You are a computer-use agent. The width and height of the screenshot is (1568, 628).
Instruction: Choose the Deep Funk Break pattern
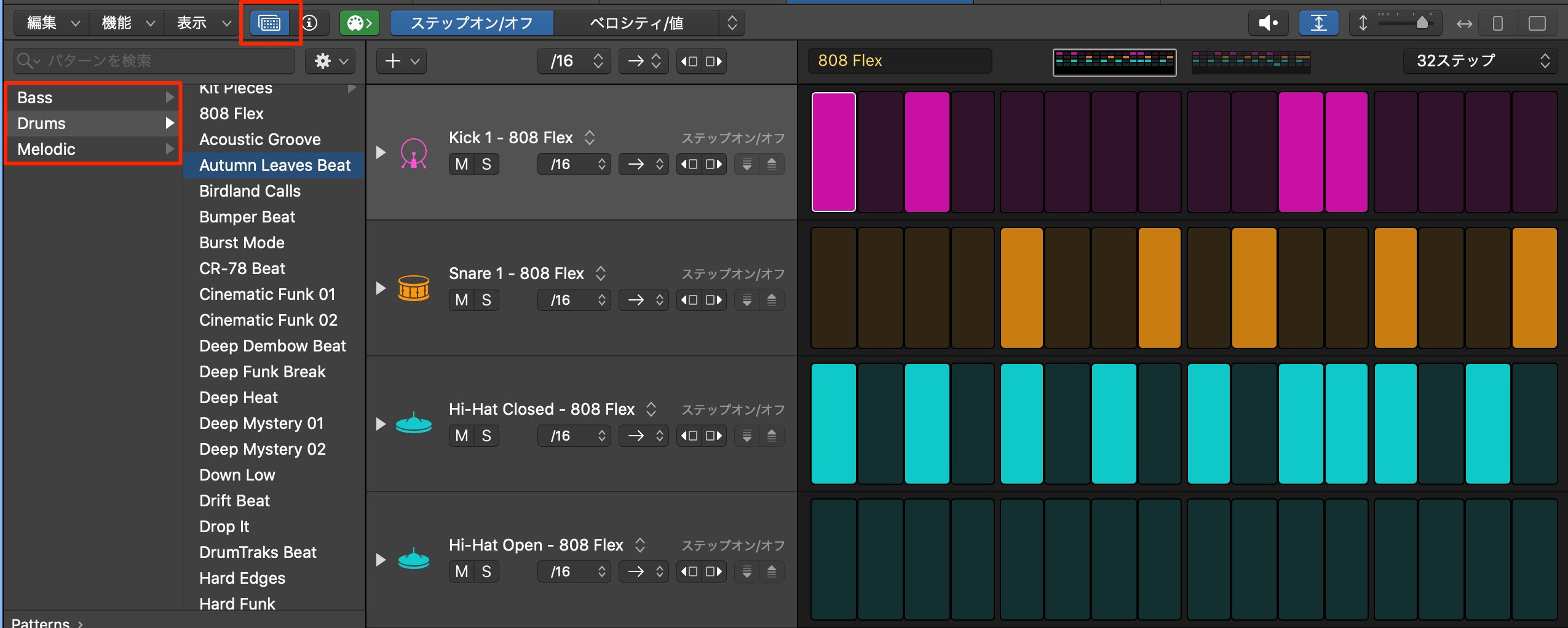(x=274, y=372)
